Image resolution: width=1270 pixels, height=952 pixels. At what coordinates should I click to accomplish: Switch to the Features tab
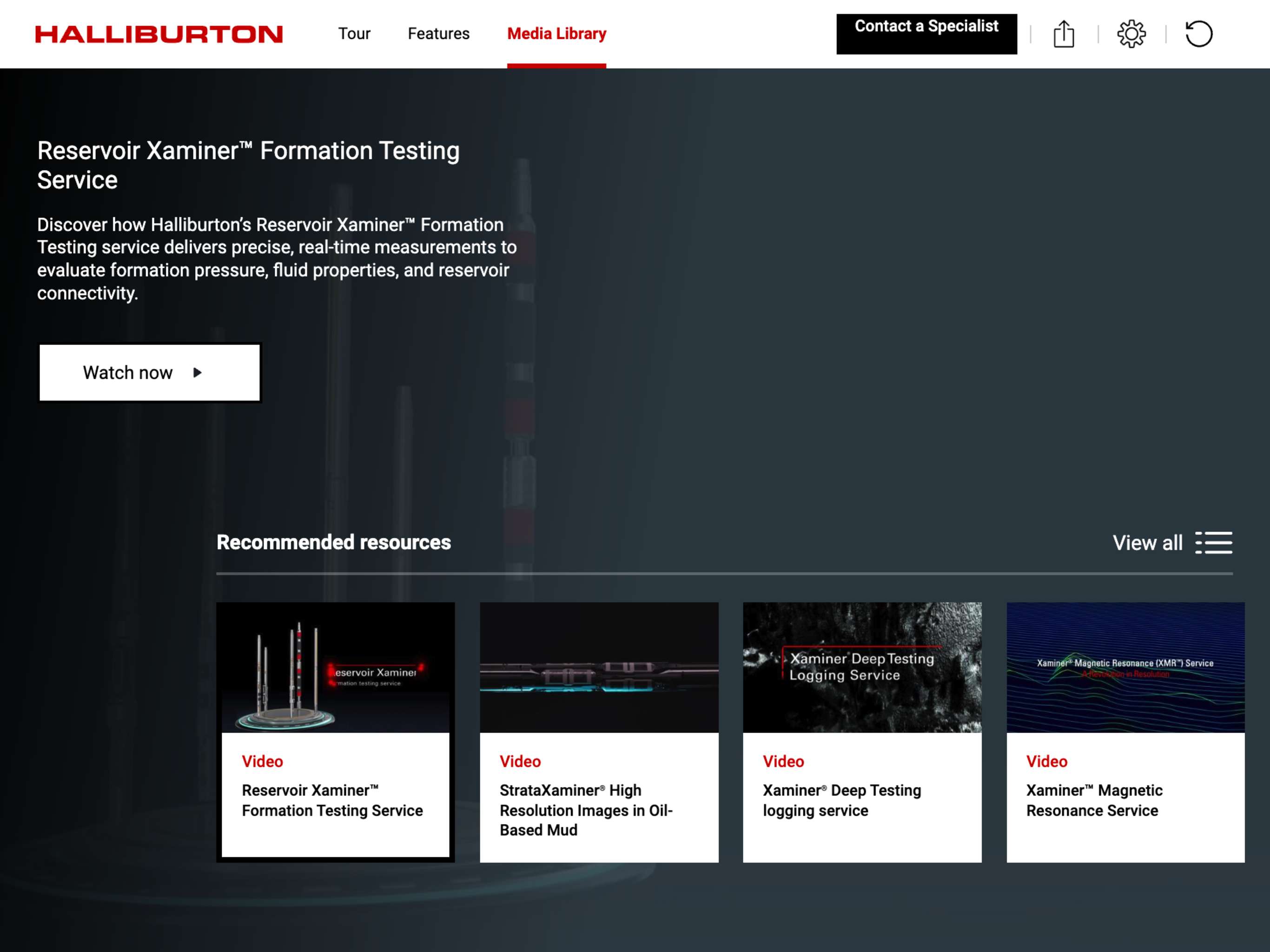(x=439, y=34)
